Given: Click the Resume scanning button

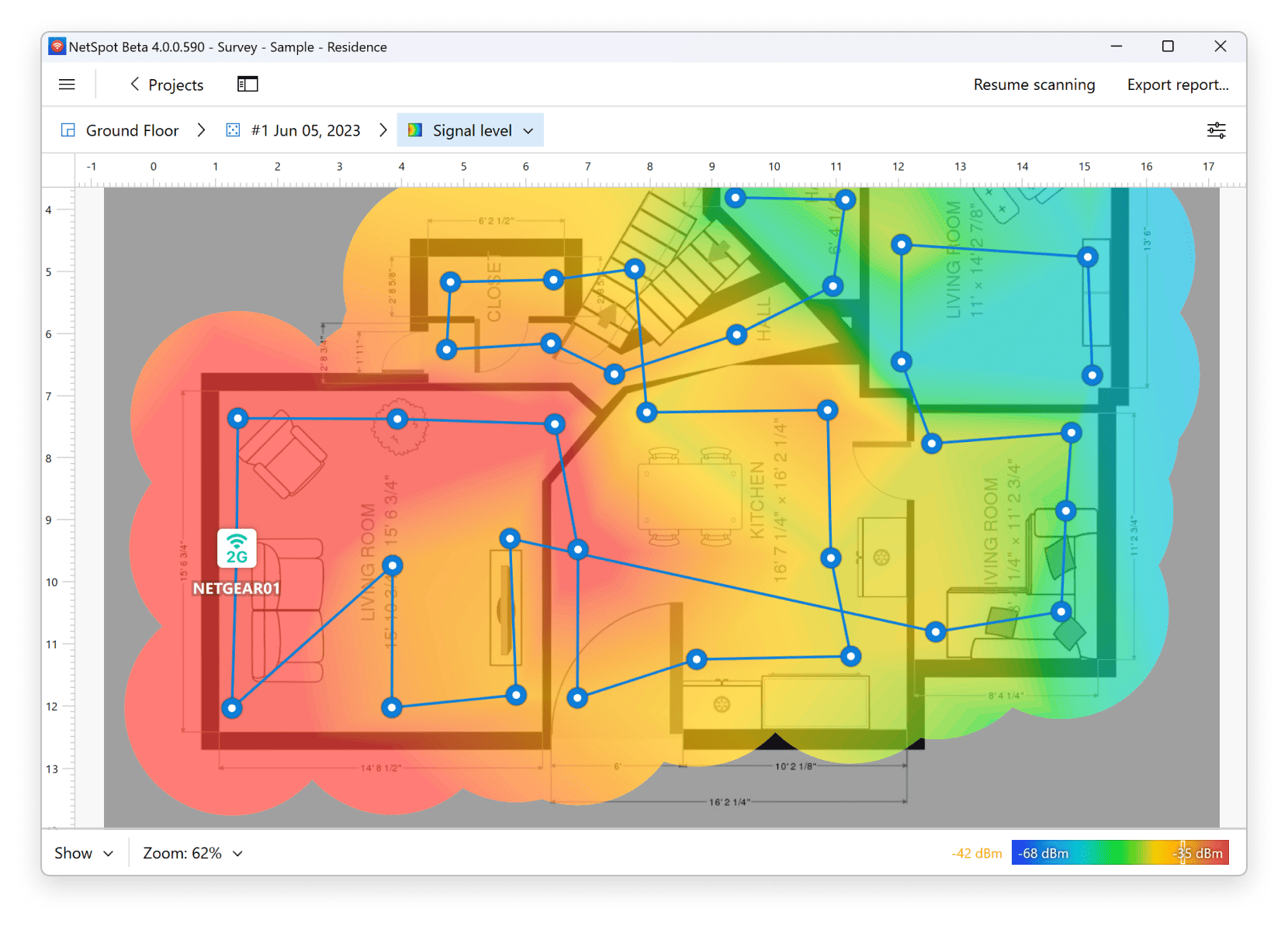Looking at the screenshot, I should pyautogui.click(x=1034, y=85).
